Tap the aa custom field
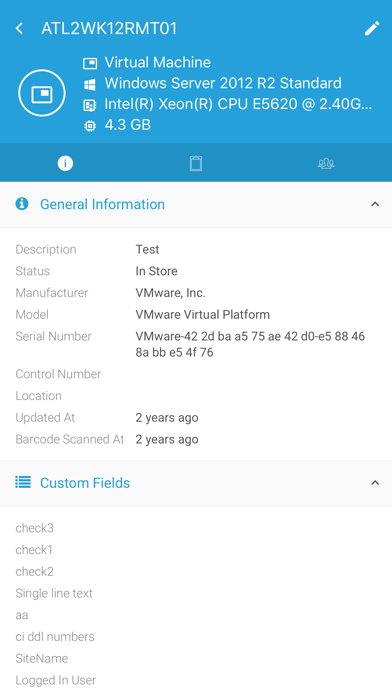 (x=22, y=615)
